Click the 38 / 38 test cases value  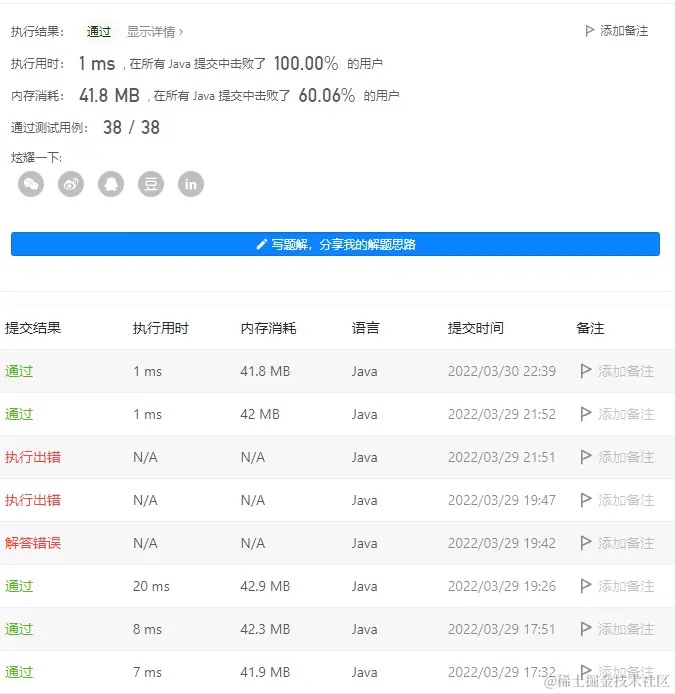click(131, 127)
